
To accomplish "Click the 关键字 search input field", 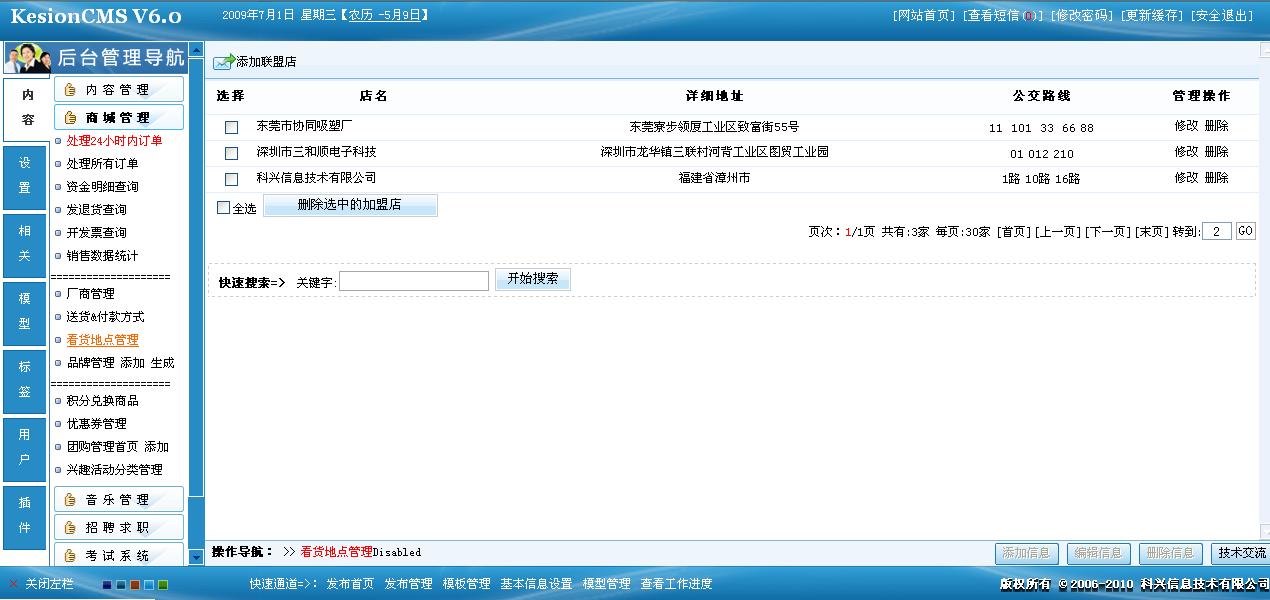I will [414, 279].
